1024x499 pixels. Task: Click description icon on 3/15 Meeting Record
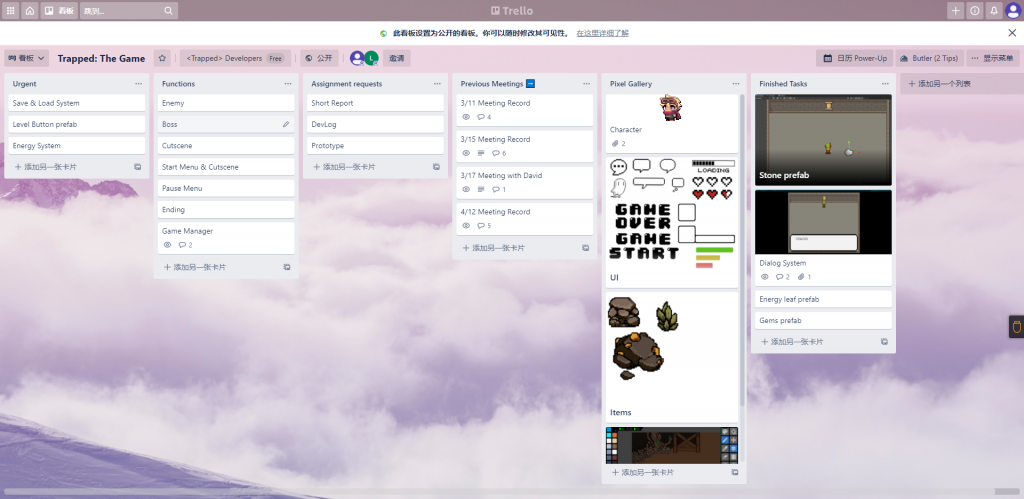481,153
